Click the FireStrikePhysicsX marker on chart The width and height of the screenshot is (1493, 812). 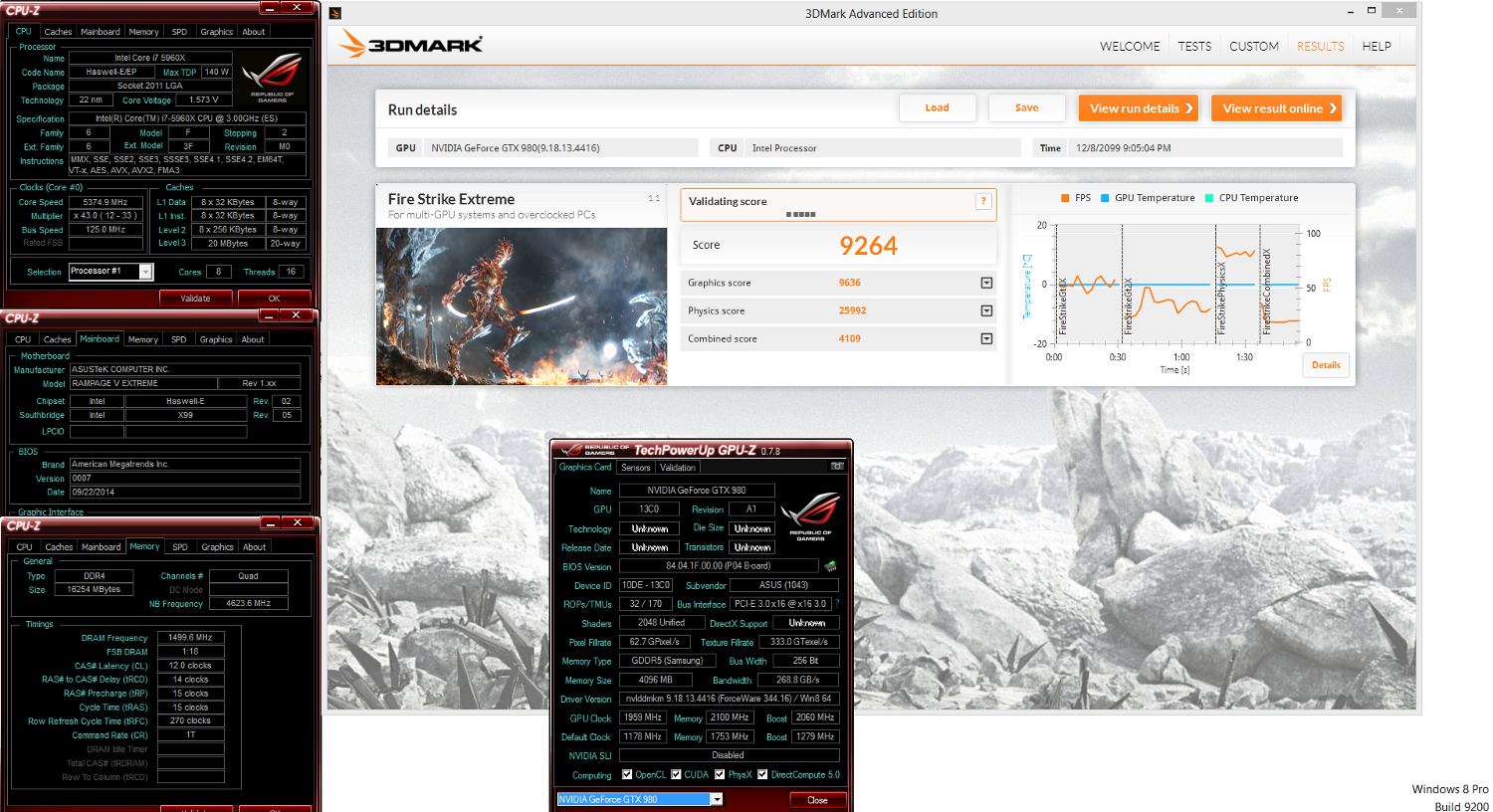click(1221, 298)
